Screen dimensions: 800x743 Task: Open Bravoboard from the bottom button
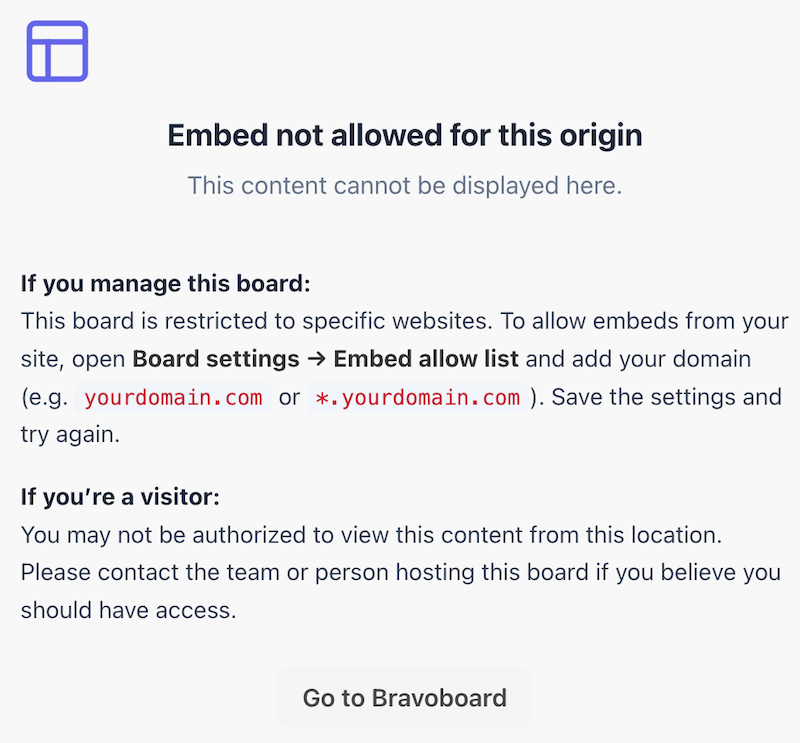tap(404, 697)
